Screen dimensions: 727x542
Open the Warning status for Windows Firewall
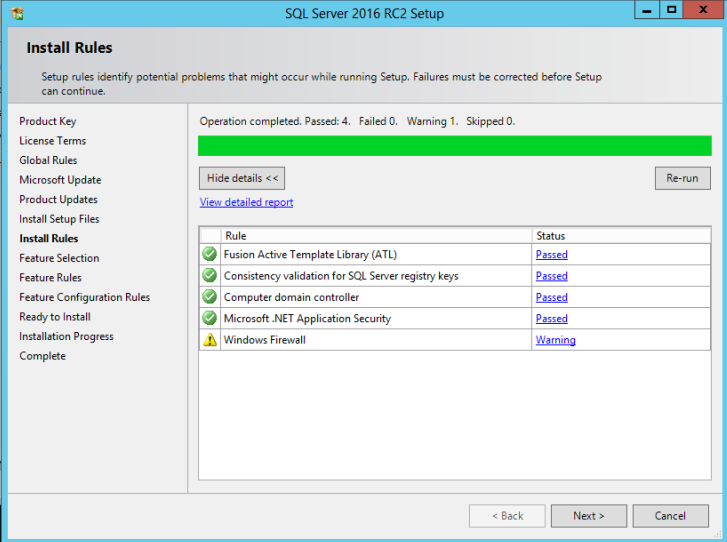(x=555, y=340)
